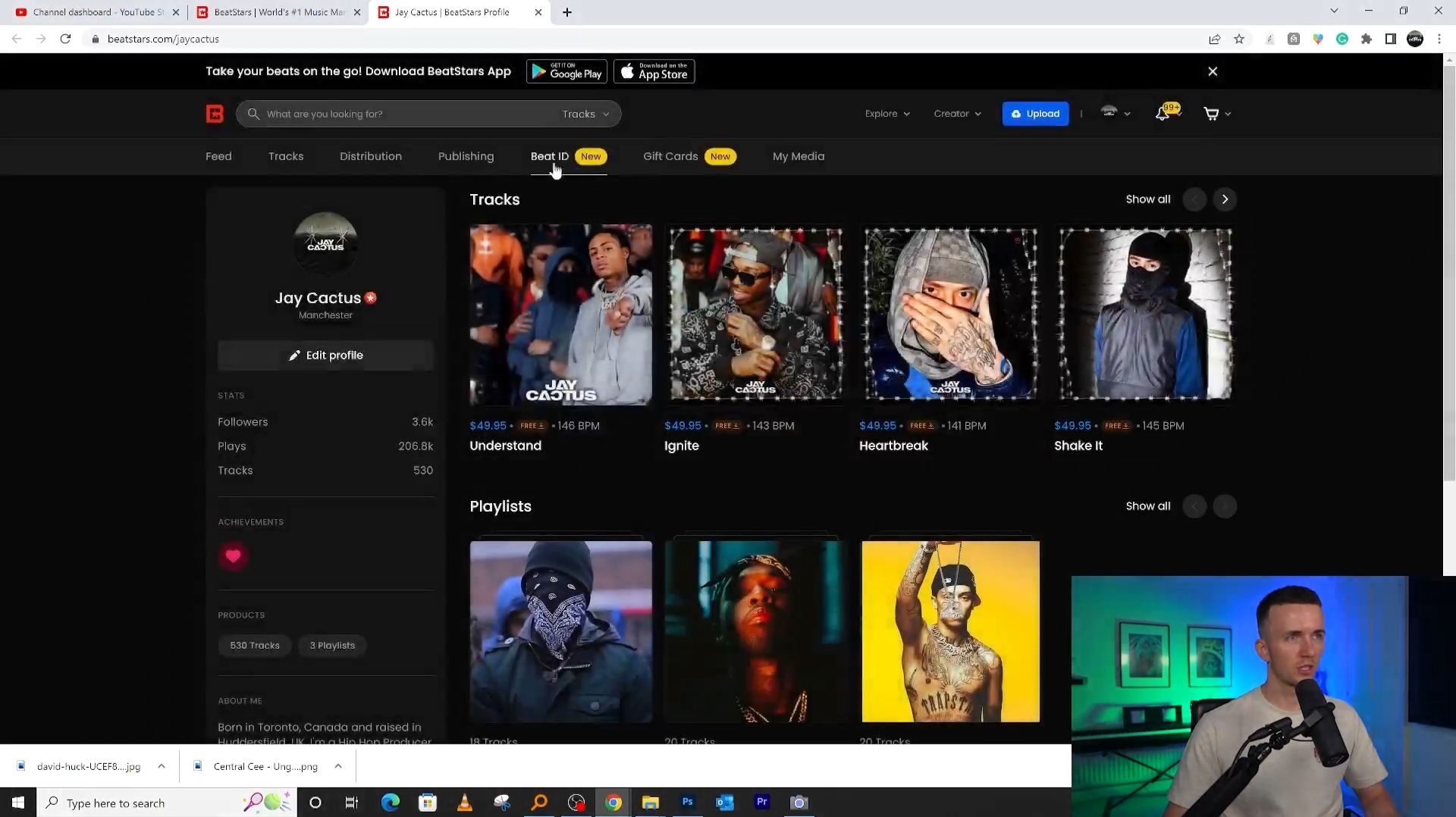Click the address bar URL beatstars.com/jaycactus

coord(163,39)
